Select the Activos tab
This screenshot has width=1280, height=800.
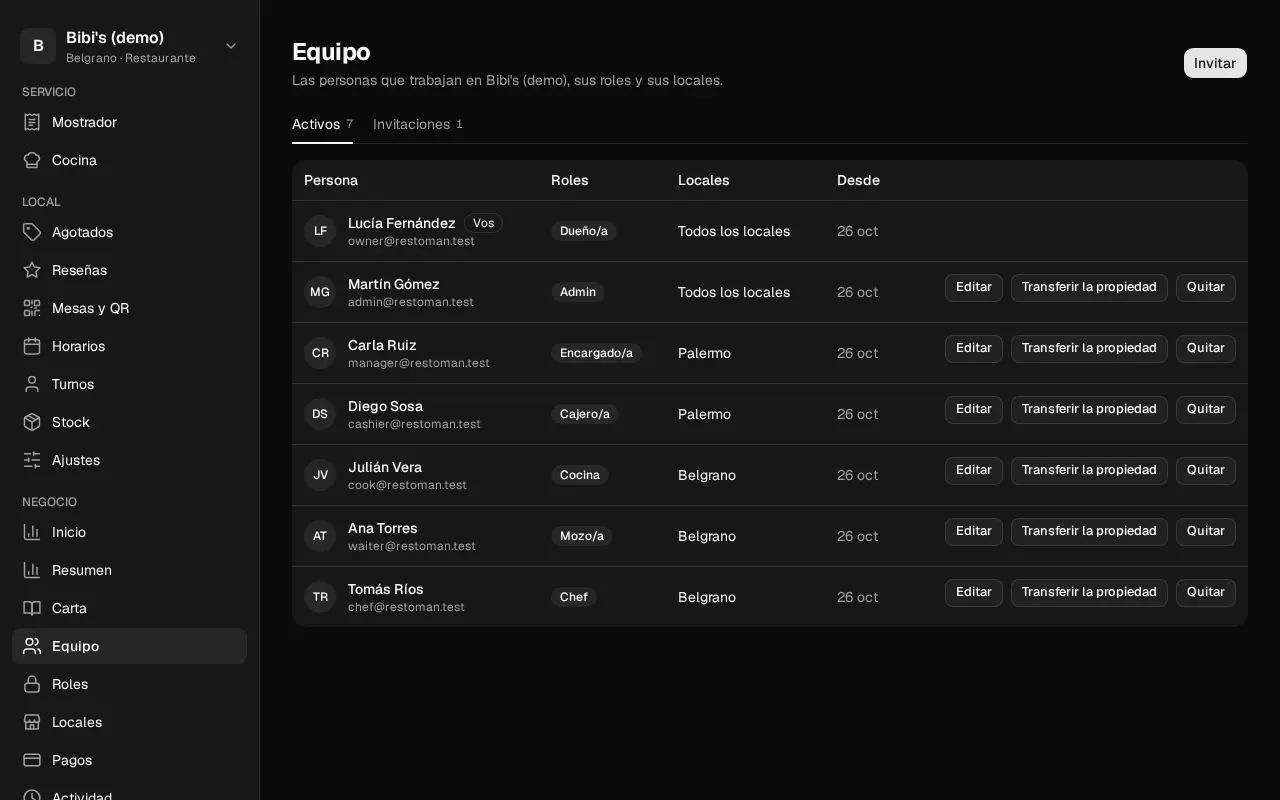[322, 124]
